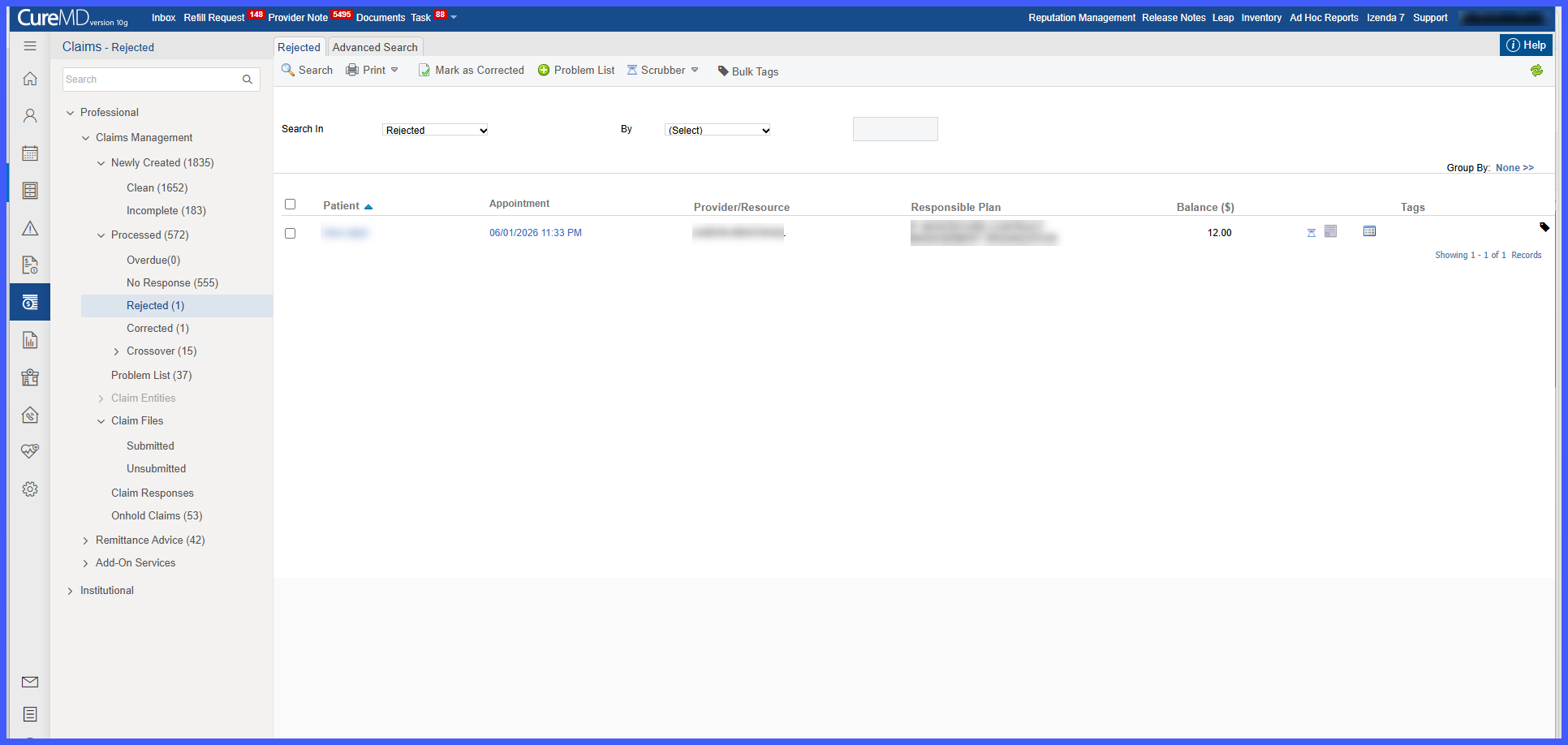Viewport: 1568px width, 745px height.
Task: Click Mark as Corrected in the toolbar
Action: (472, 71)
